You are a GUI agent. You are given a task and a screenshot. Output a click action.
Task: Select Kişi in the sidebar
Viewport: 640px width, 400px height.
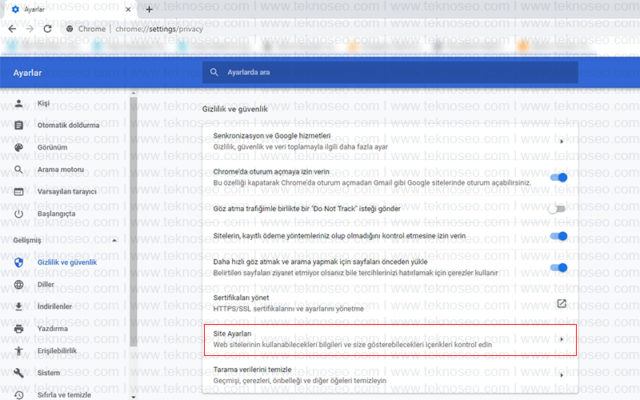(x=43, y=103)
